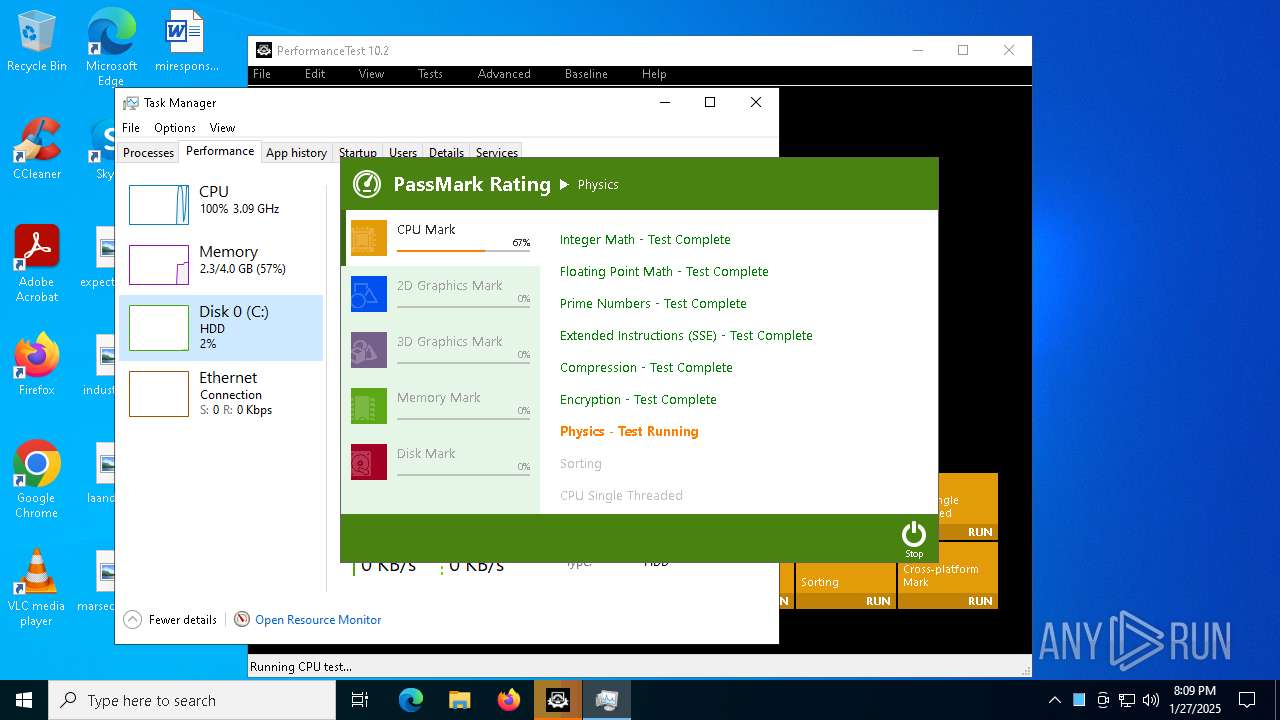Switch to the Details tab
This screenshot has height=720, width=1280.
[x=446, y=153]
